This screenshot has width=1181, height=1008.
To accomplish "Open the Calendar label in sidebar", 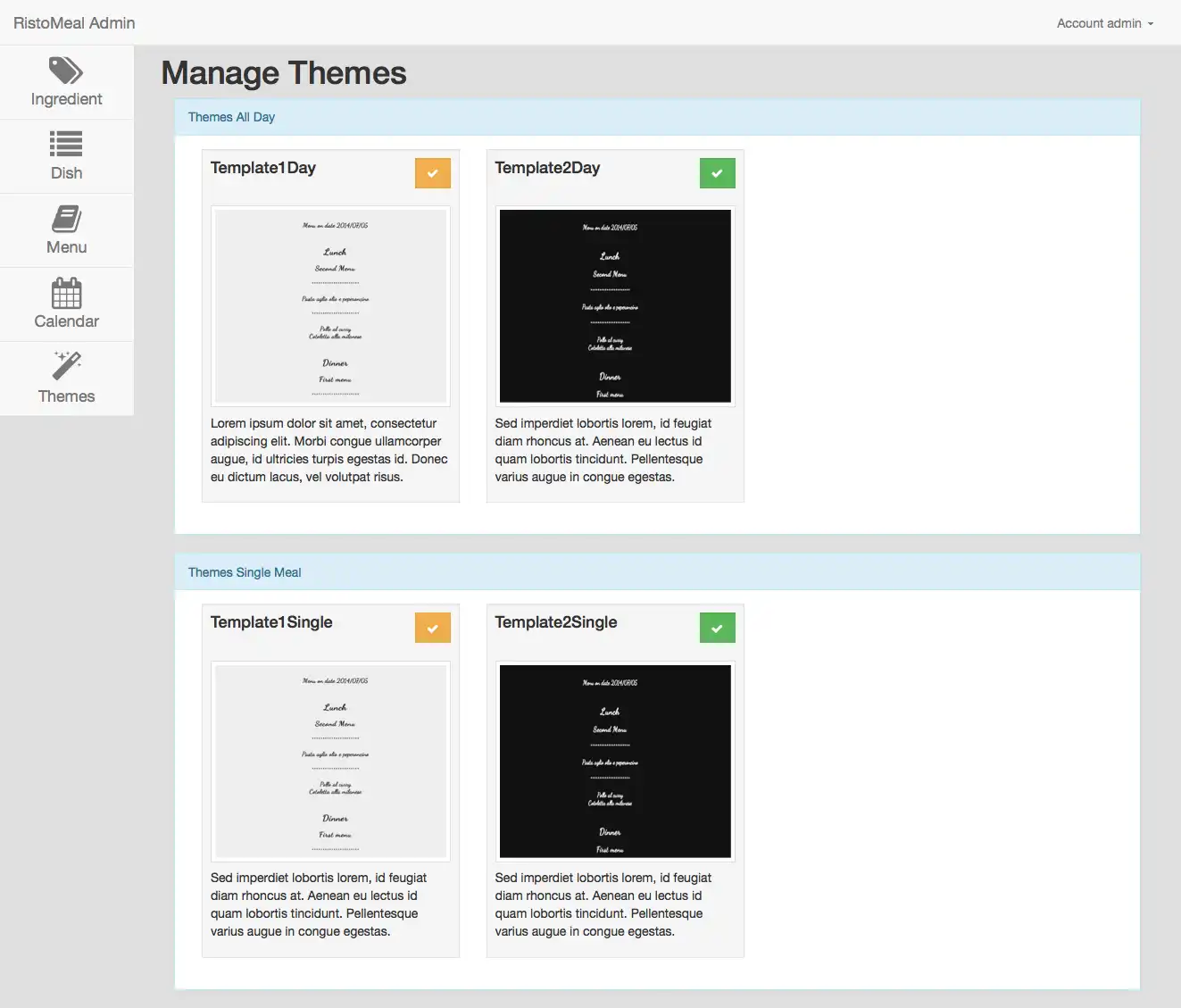I will [x=66, y=321].
